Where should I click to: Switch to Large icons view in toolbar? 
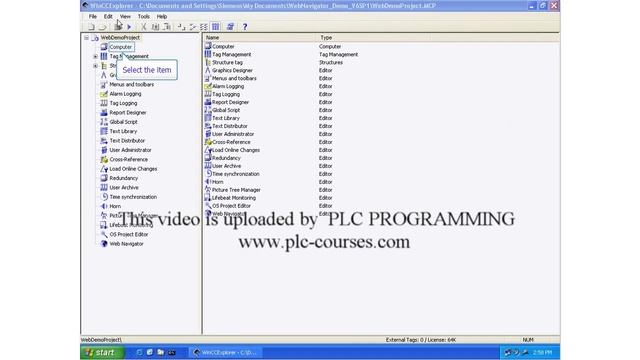point(181,27)
